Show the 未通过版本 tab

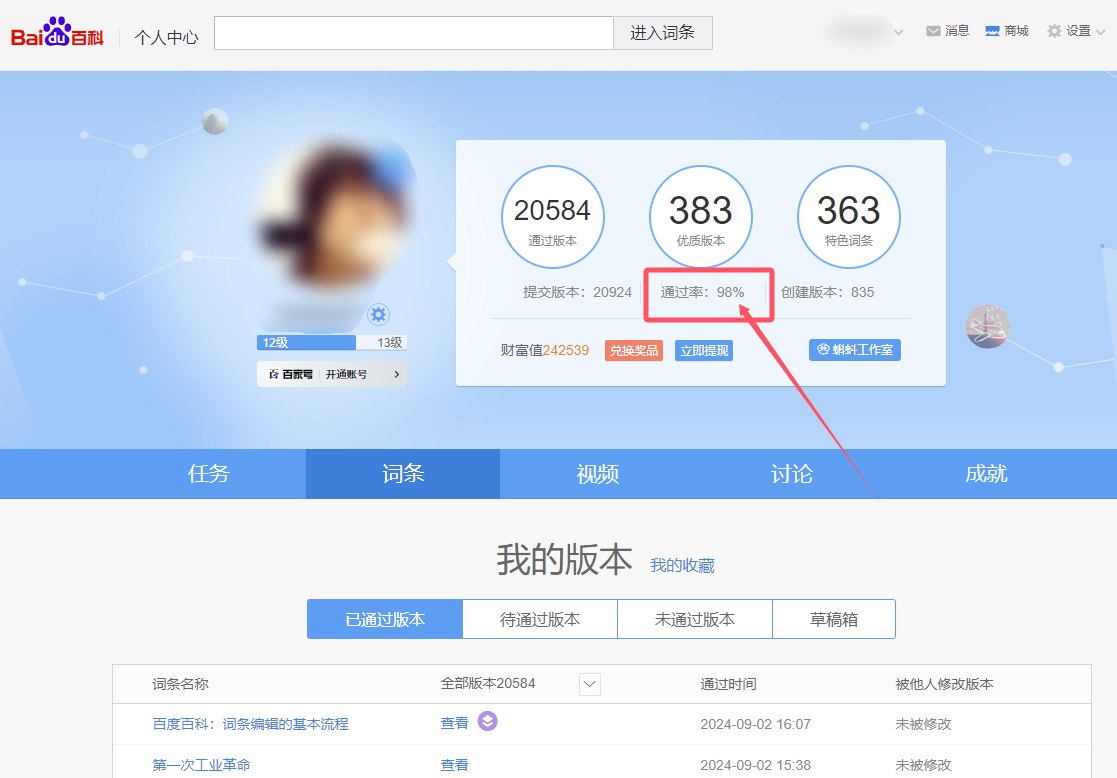695,619
